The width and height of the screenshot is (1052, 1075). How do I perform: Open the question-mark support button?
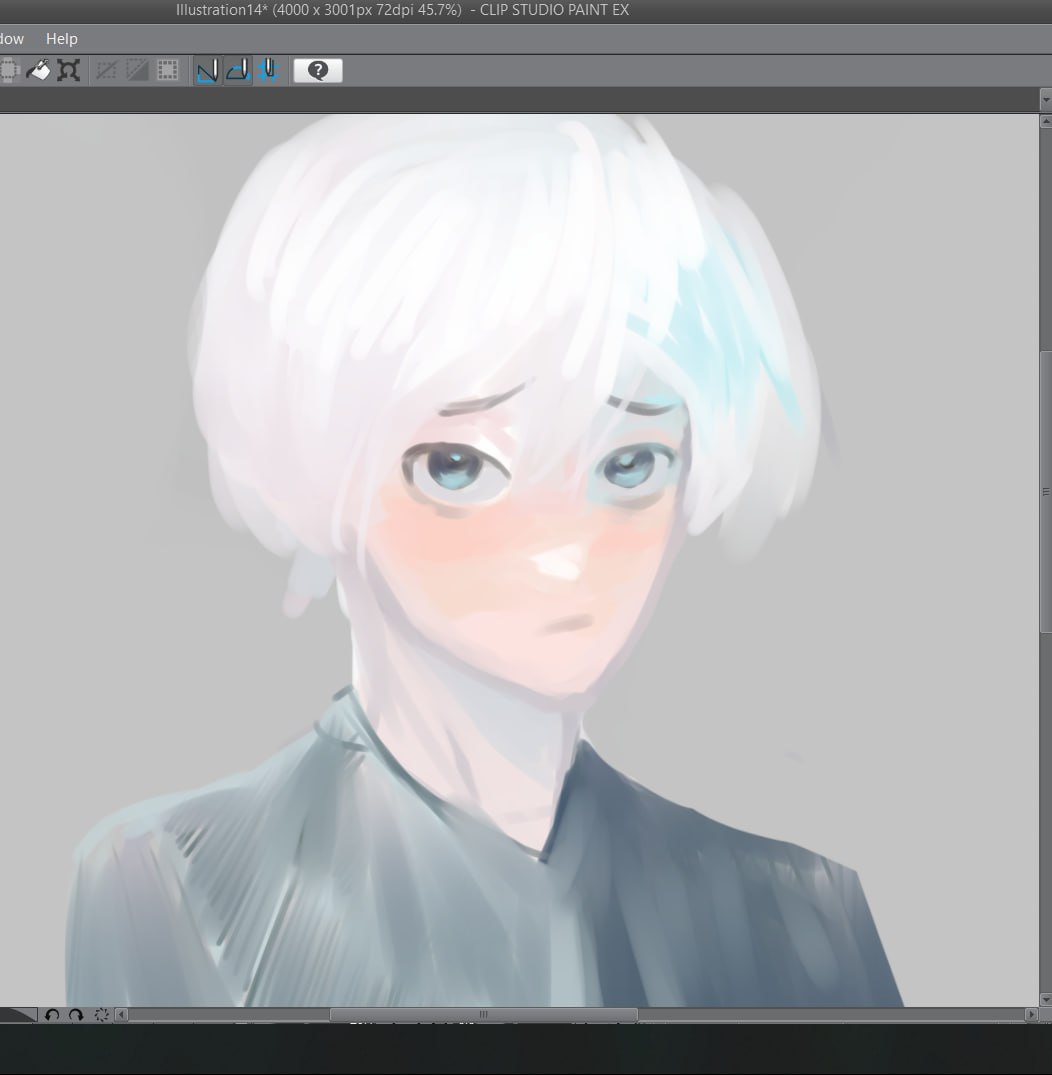pyautogui.click(x=318, y=70)
